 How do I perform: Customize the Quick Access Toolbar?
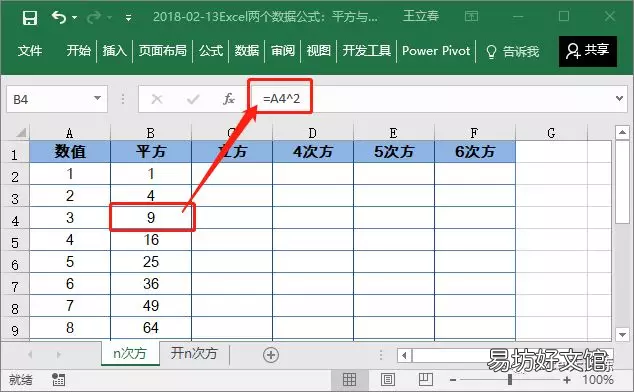pyautogui.click(x=128, y=18)
